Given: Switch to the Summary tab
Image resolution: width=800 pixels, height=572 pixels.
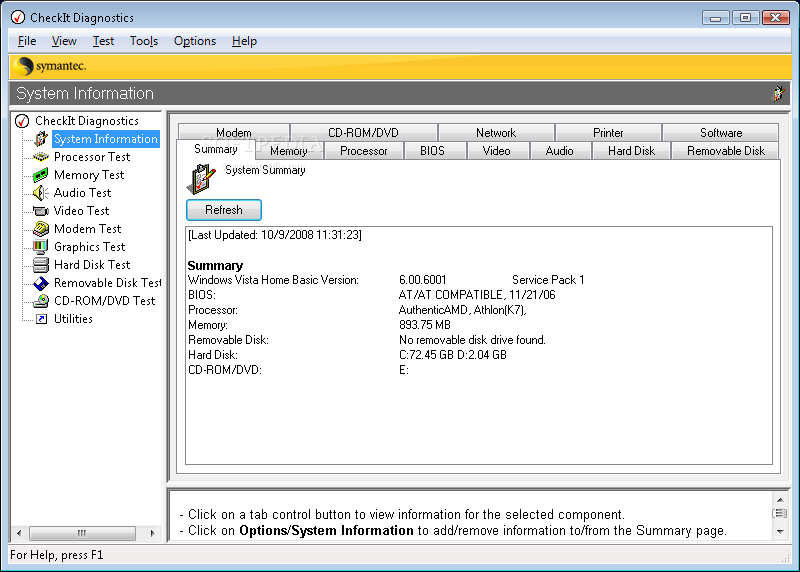Looking at the screenshot, I should click(216, 149).
